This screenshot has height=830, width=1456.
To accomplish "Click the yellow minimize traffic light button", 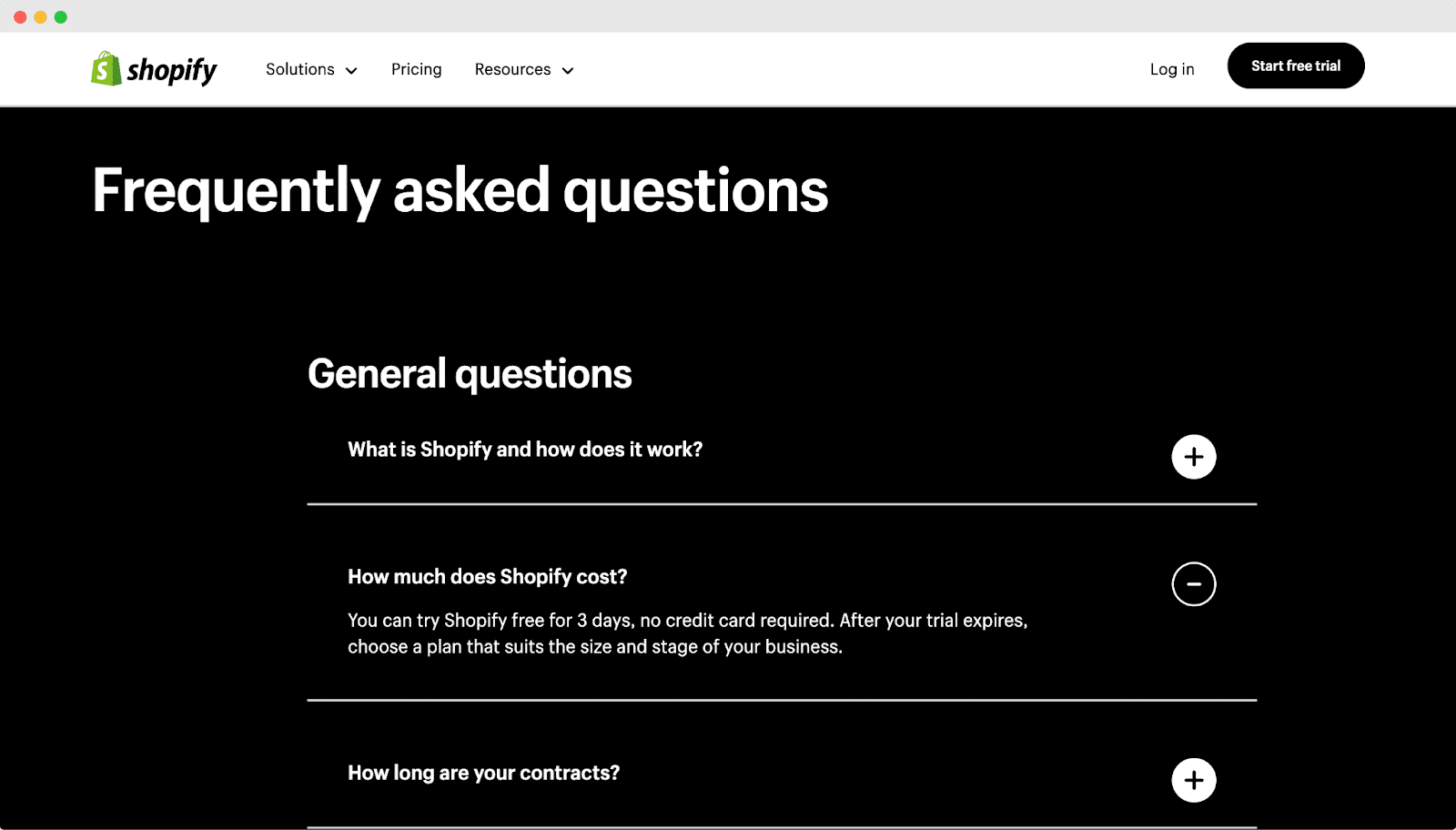I will point(42,15).
